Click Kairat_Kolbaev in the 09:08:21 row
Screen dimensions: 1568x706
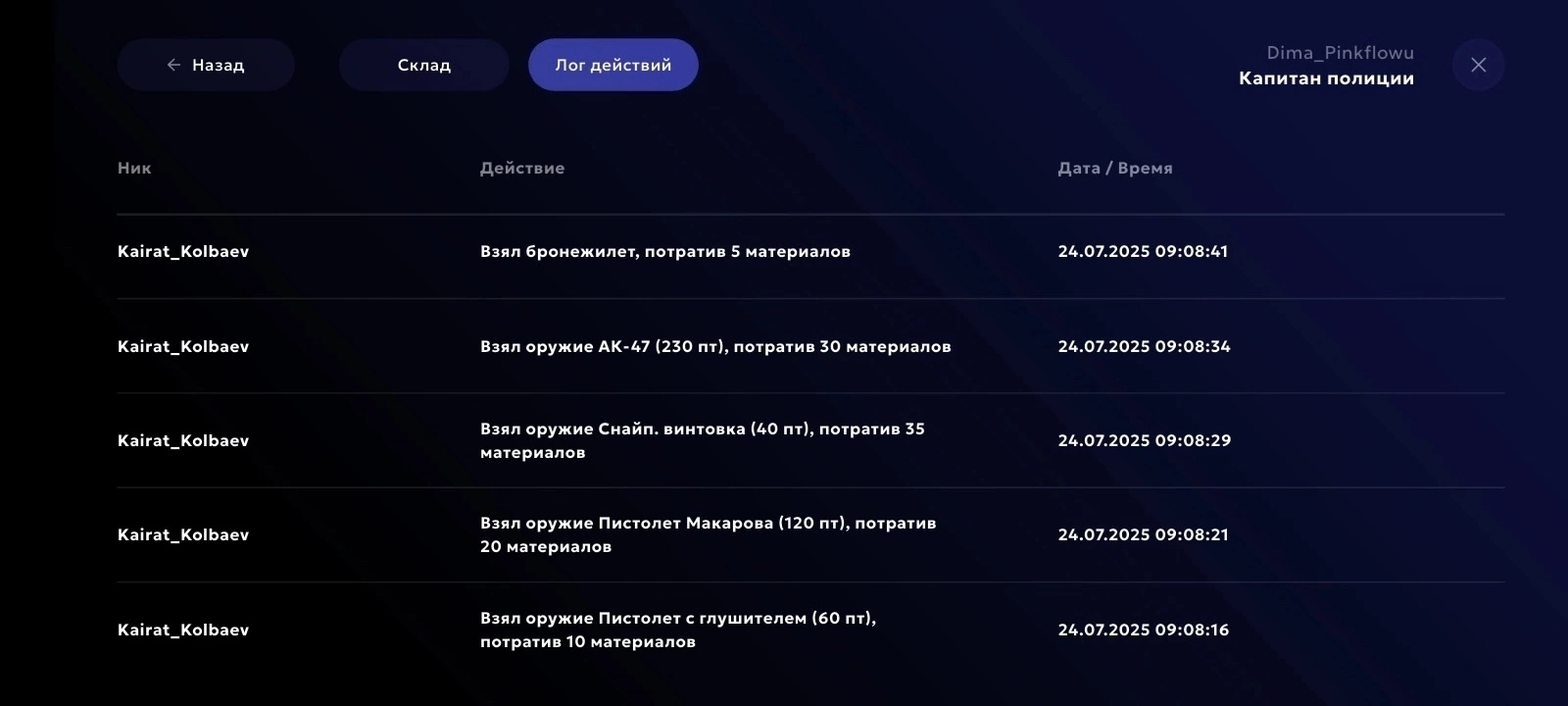pos(183,534)
